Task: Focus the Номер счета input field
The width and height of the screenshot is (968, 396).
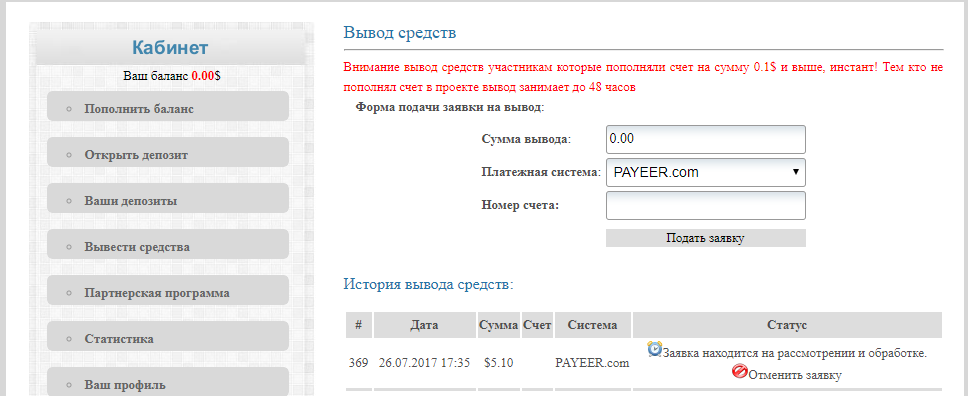Action: tap(706, 205)
